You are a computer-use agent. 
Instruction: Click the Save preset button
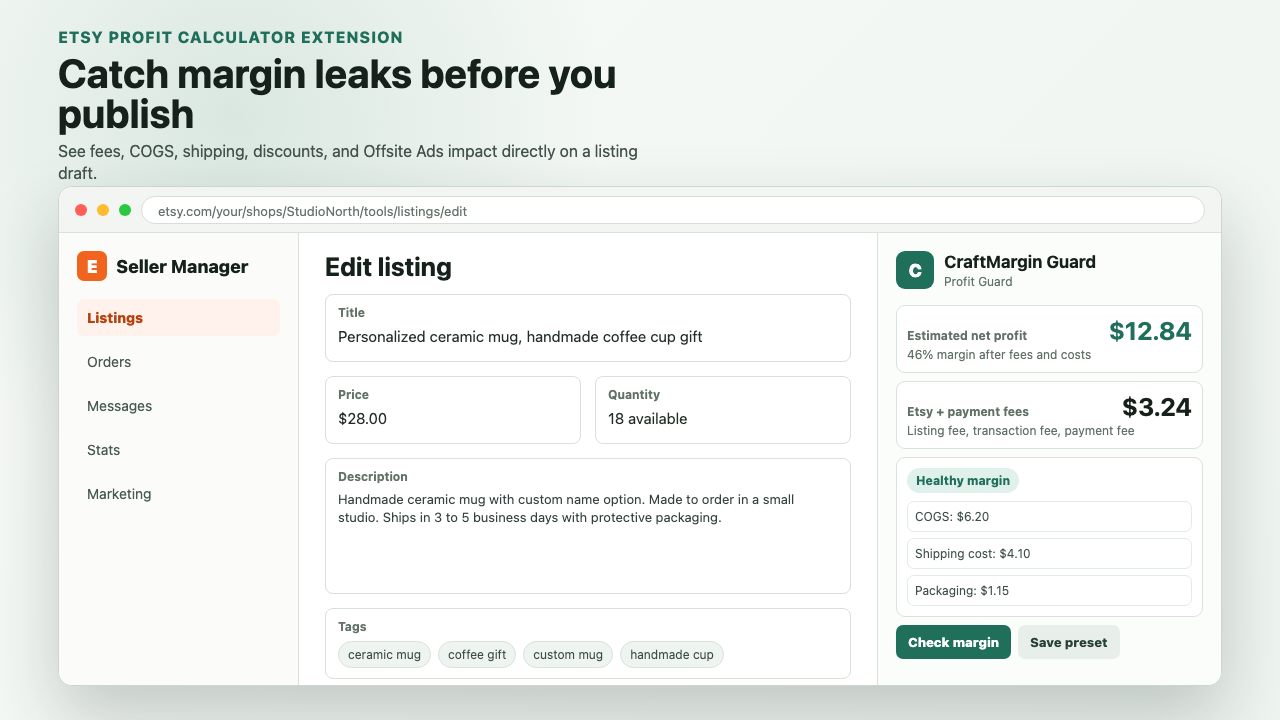(x=1068, y=642)
